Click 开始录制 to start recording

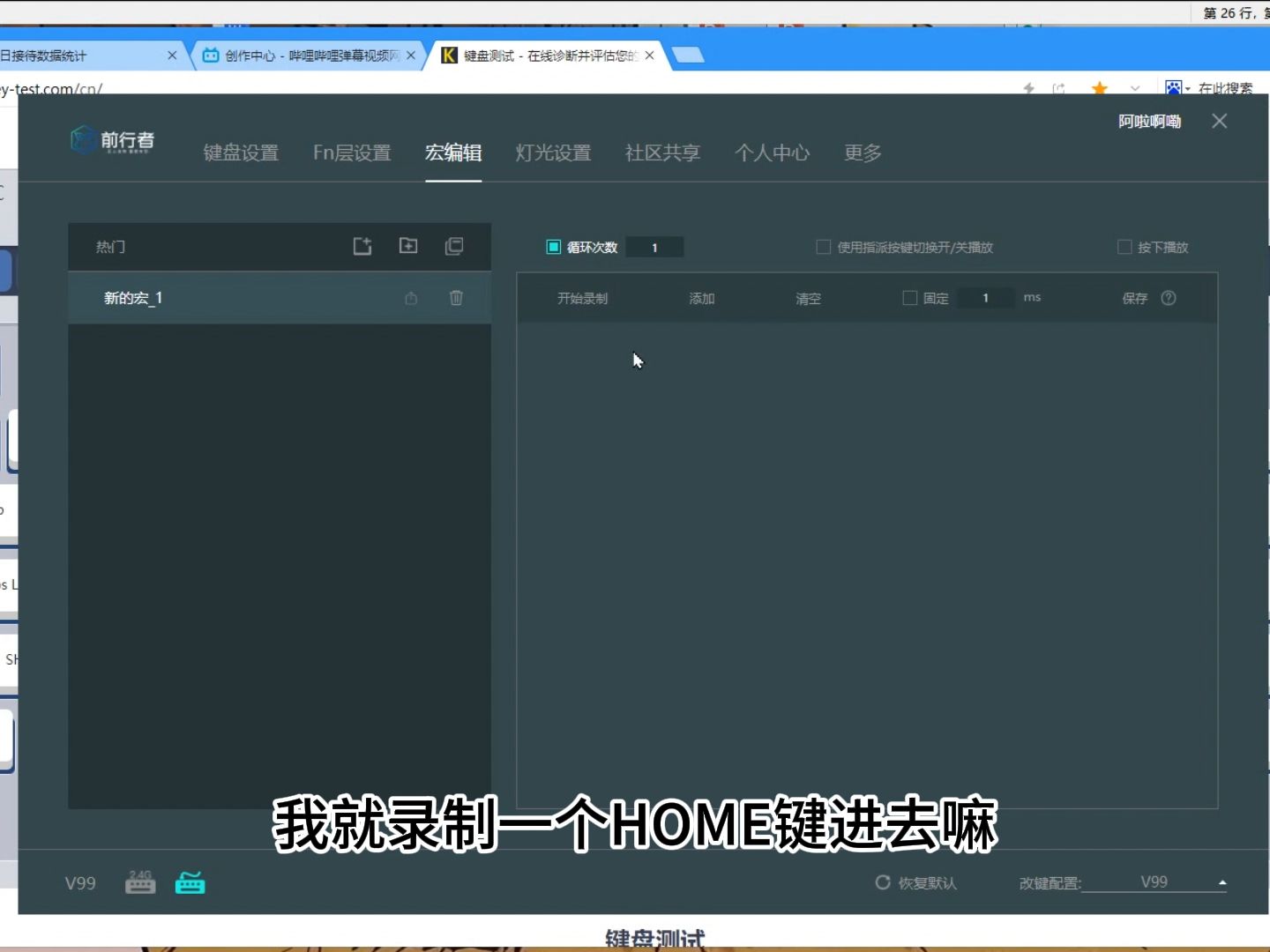582,299
